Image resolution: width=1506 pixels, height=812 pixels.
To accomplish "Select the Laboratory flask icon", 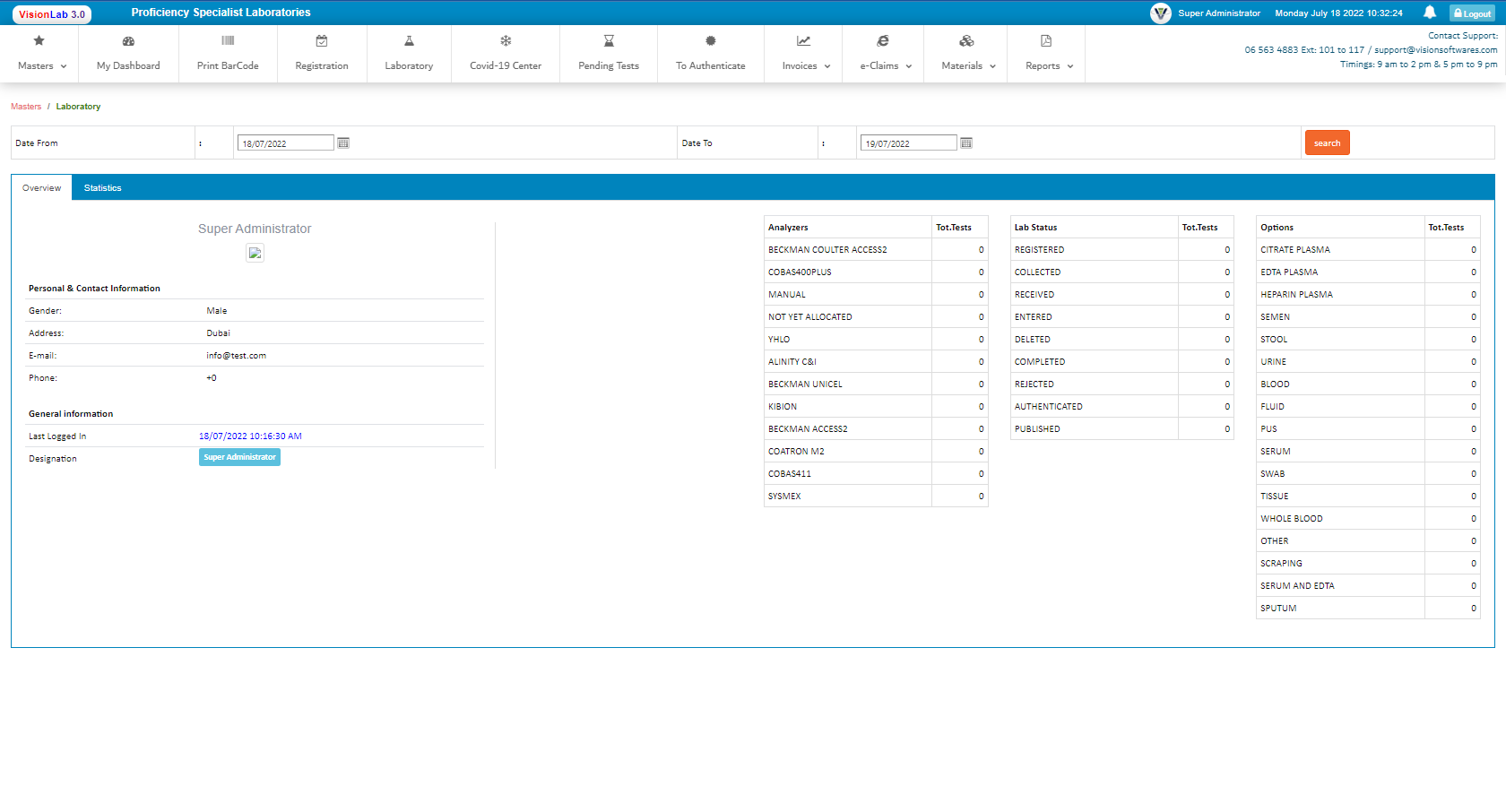I will (x=409, y=40).
